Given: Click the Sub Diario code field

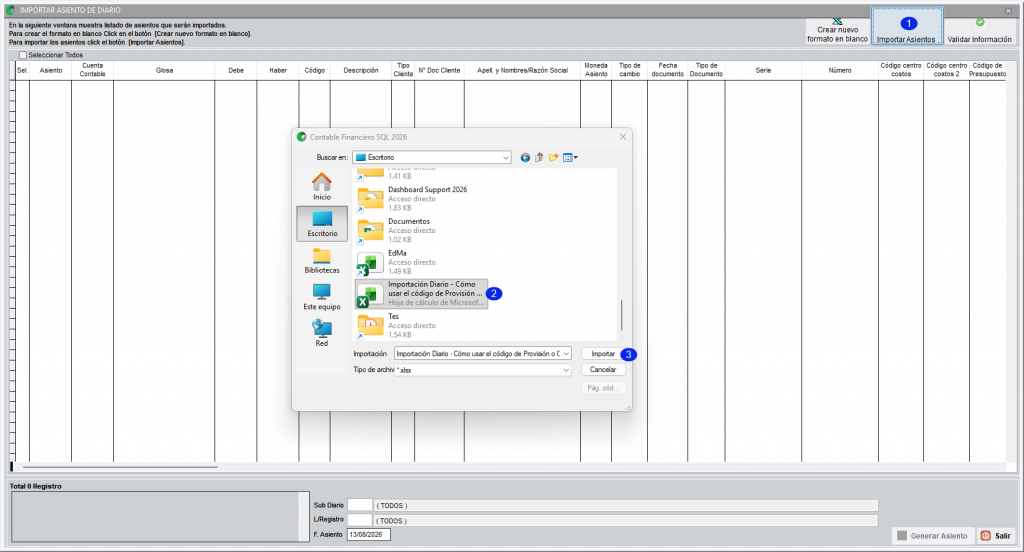Looking at the screenshot, I should click(360, 505).
